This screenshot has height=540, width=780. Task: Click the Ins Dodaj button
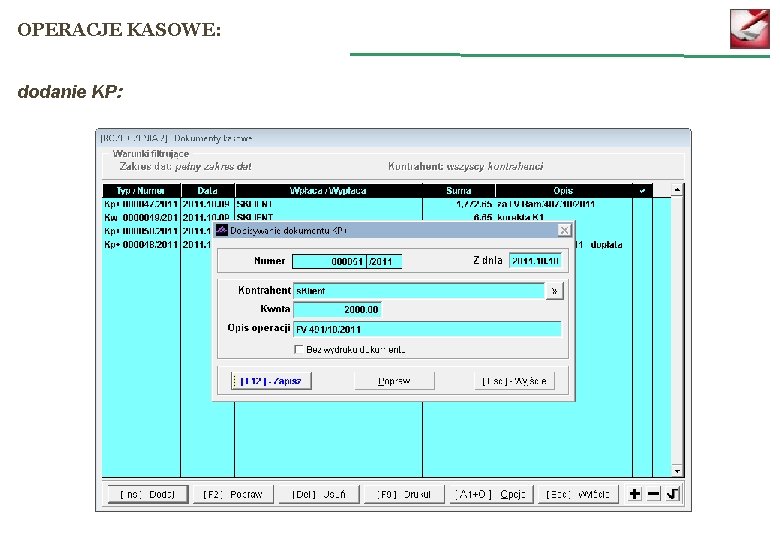[148, 494]
